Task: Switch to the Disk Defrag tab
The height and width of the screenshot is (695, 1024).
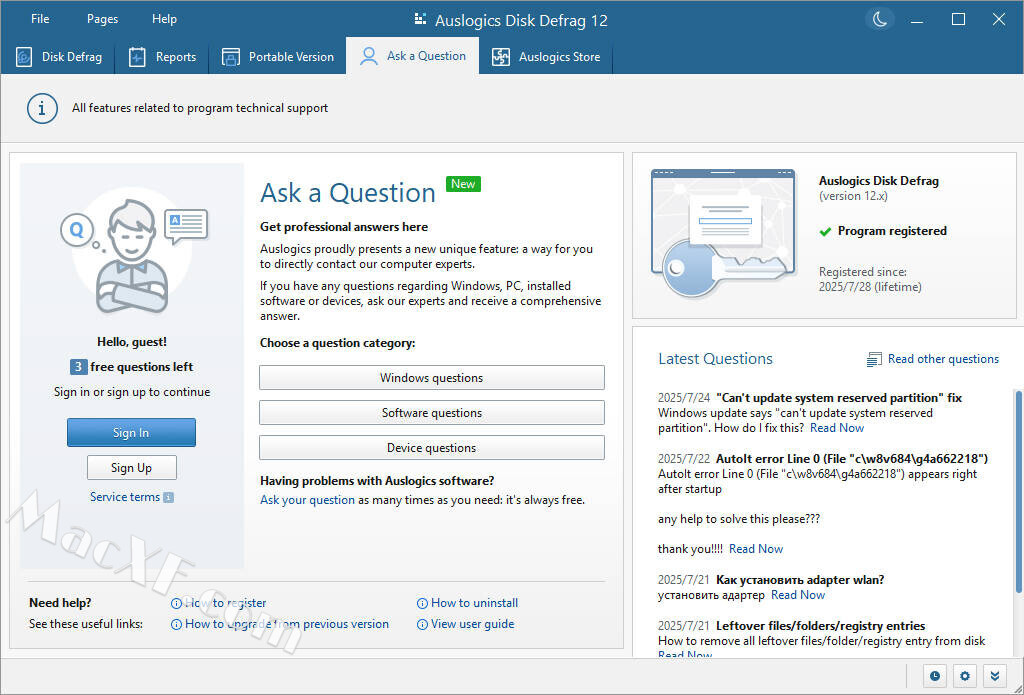Action: point(58,57)
